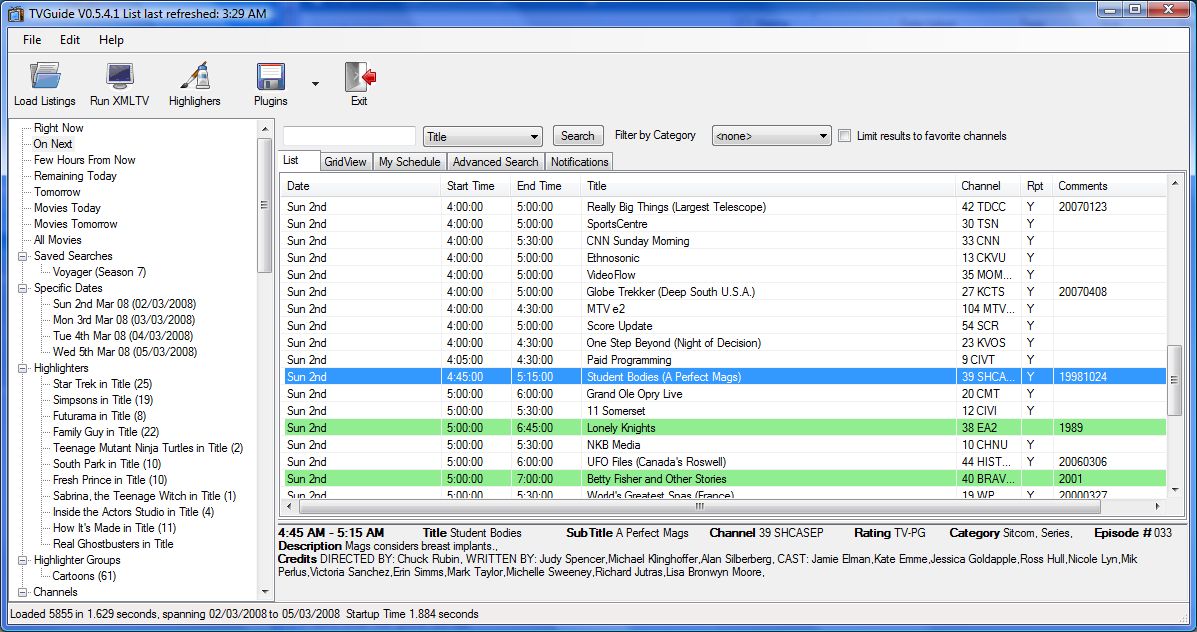Click the tree panel scroll up arrow

tap(265, 129)
